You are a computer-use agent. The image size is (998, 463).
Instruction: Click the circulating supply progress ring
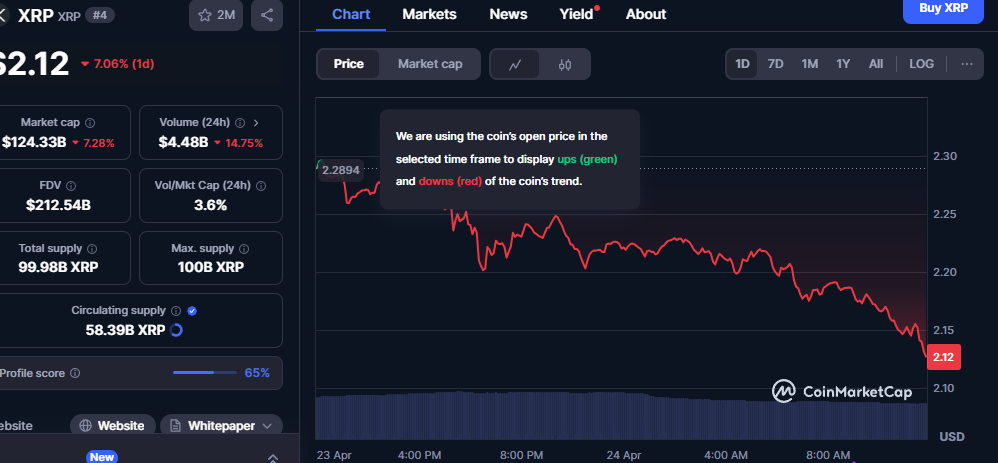pyautogui.click(x=177, y=330)
